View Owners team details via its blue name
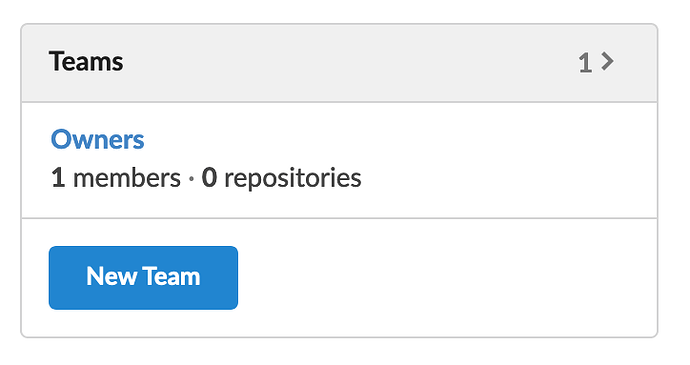 [x=97, y=139]
